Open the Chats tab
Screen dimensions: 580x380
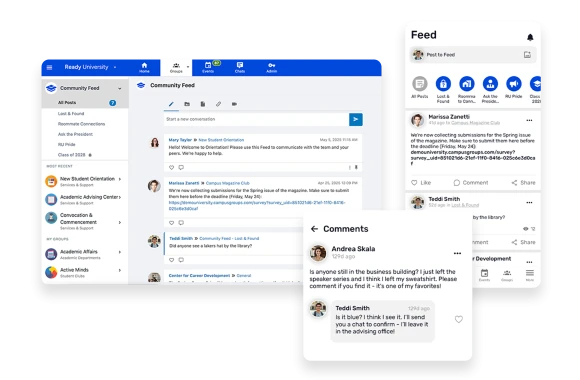pos(240,67)
